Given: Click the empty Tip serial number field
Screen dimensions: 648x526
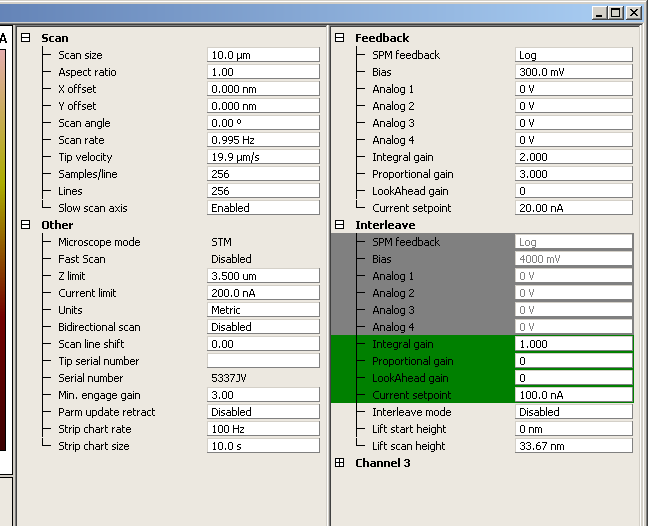Looking at the screenshot, I should [x=263, y=360].
